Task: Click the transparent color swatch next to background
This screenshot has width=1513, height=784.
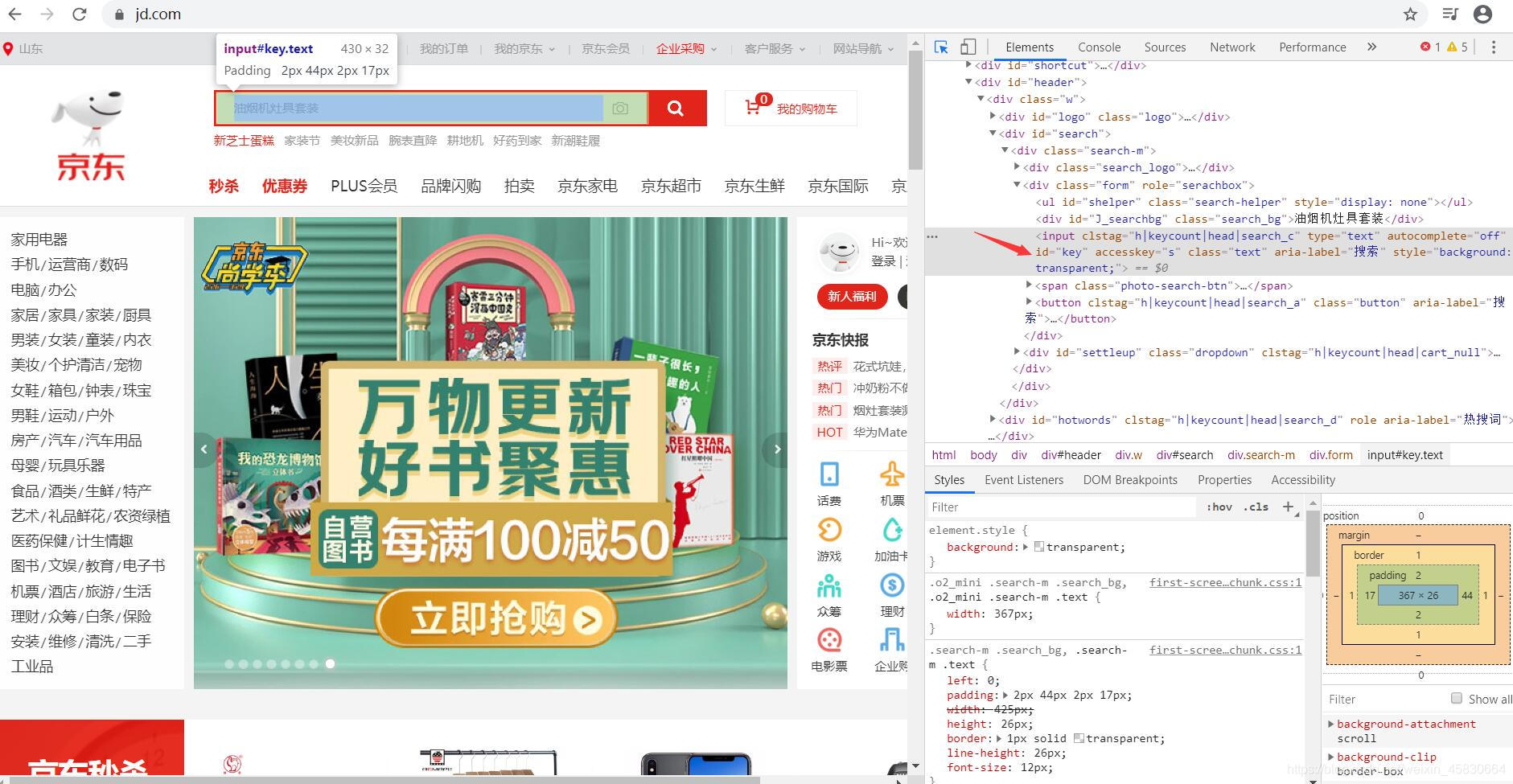Action: pos(1038,547)
